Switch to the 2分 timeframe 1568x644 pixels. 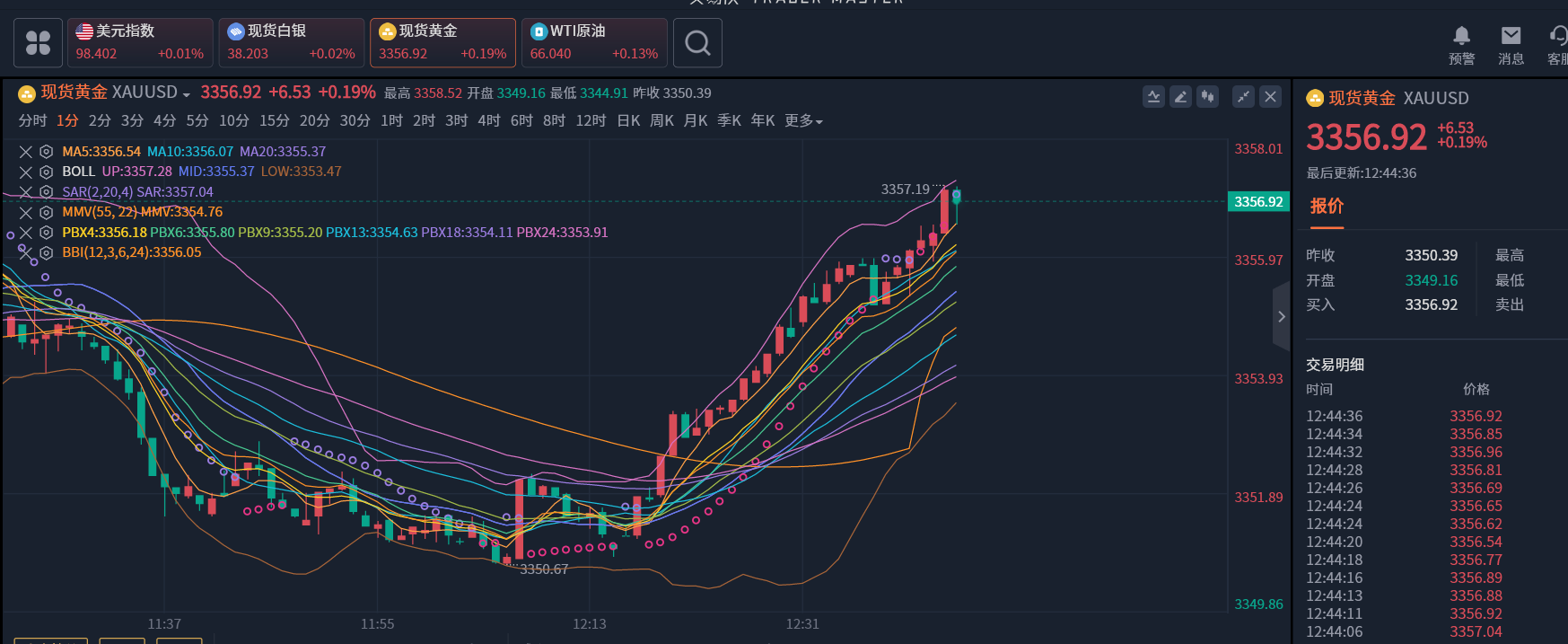click(100, 120)
